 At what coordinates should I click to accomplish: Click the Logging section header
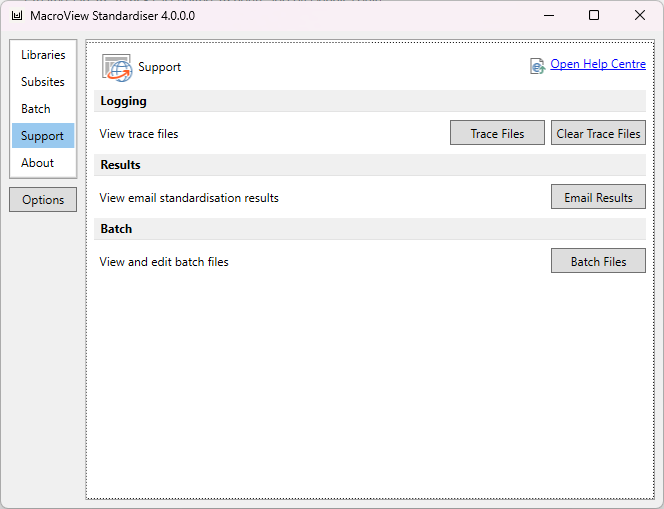pyautogui.click(x=370, y=101)
